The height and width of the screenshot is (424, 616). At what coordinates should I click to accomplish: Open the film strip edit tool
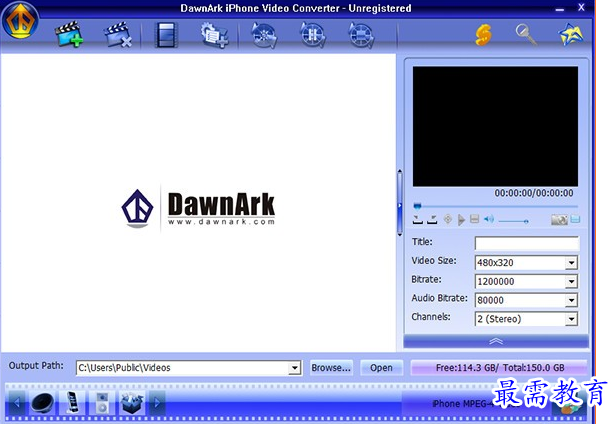[166, 35]
